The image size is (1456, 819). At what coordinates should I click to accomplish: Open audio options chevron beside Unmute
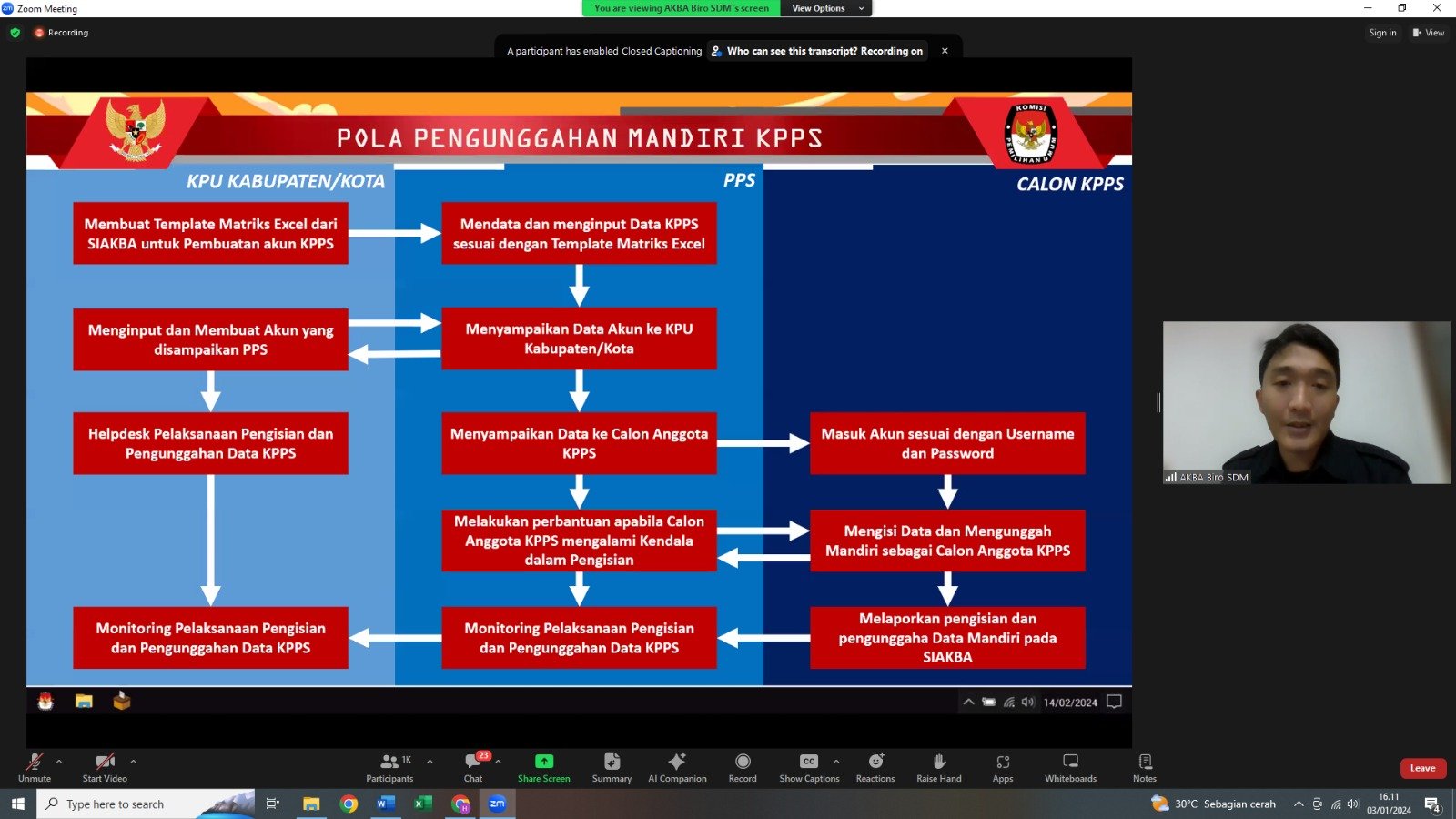click(x=59, y=761)
